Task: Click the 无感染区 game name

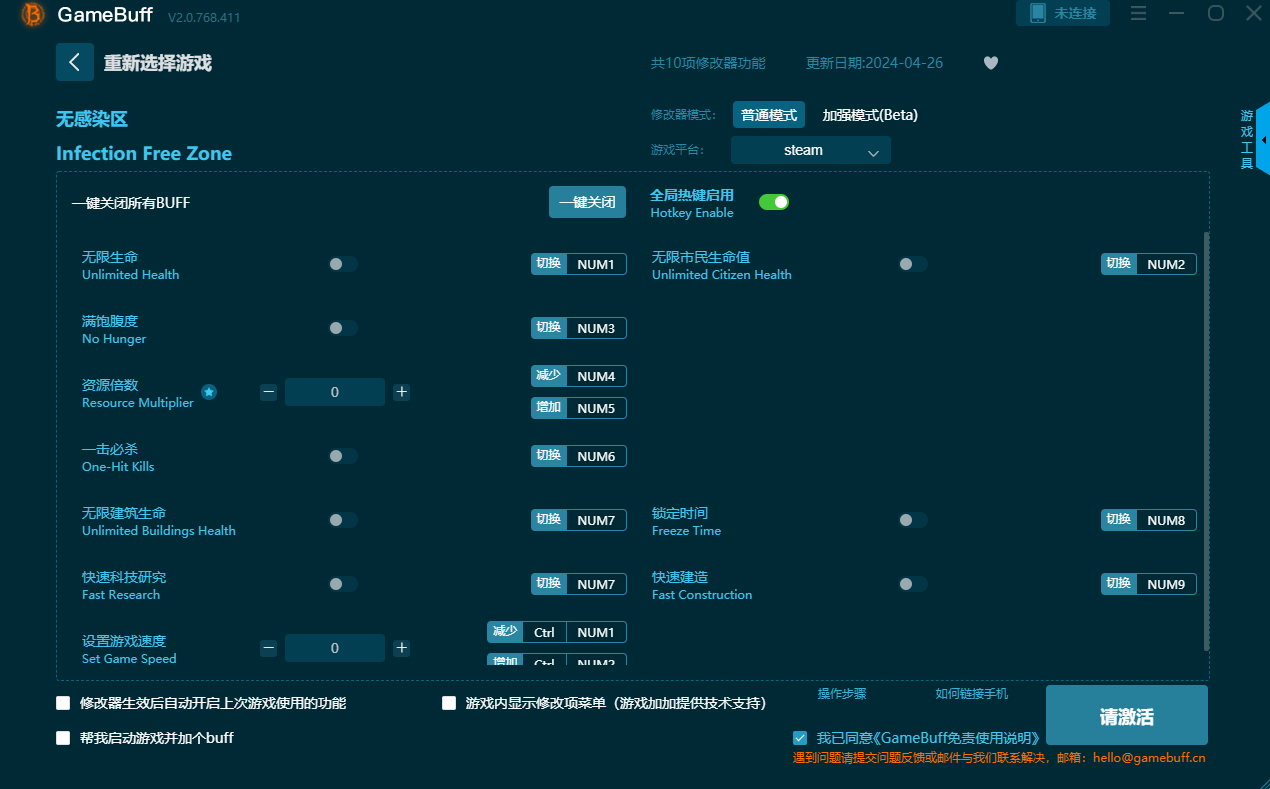Action: (92, 119)
